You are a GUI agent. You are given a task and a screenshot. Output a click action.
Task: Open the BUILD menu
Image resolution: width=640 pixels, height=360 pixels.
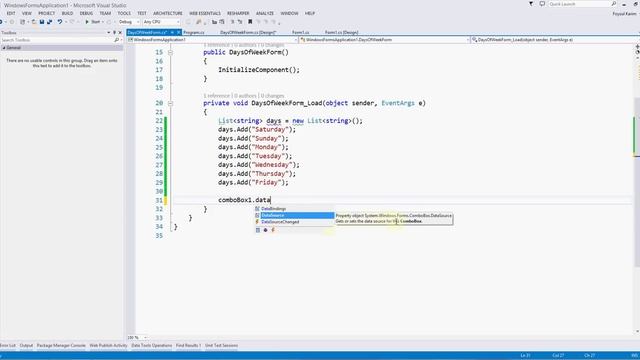67,13
